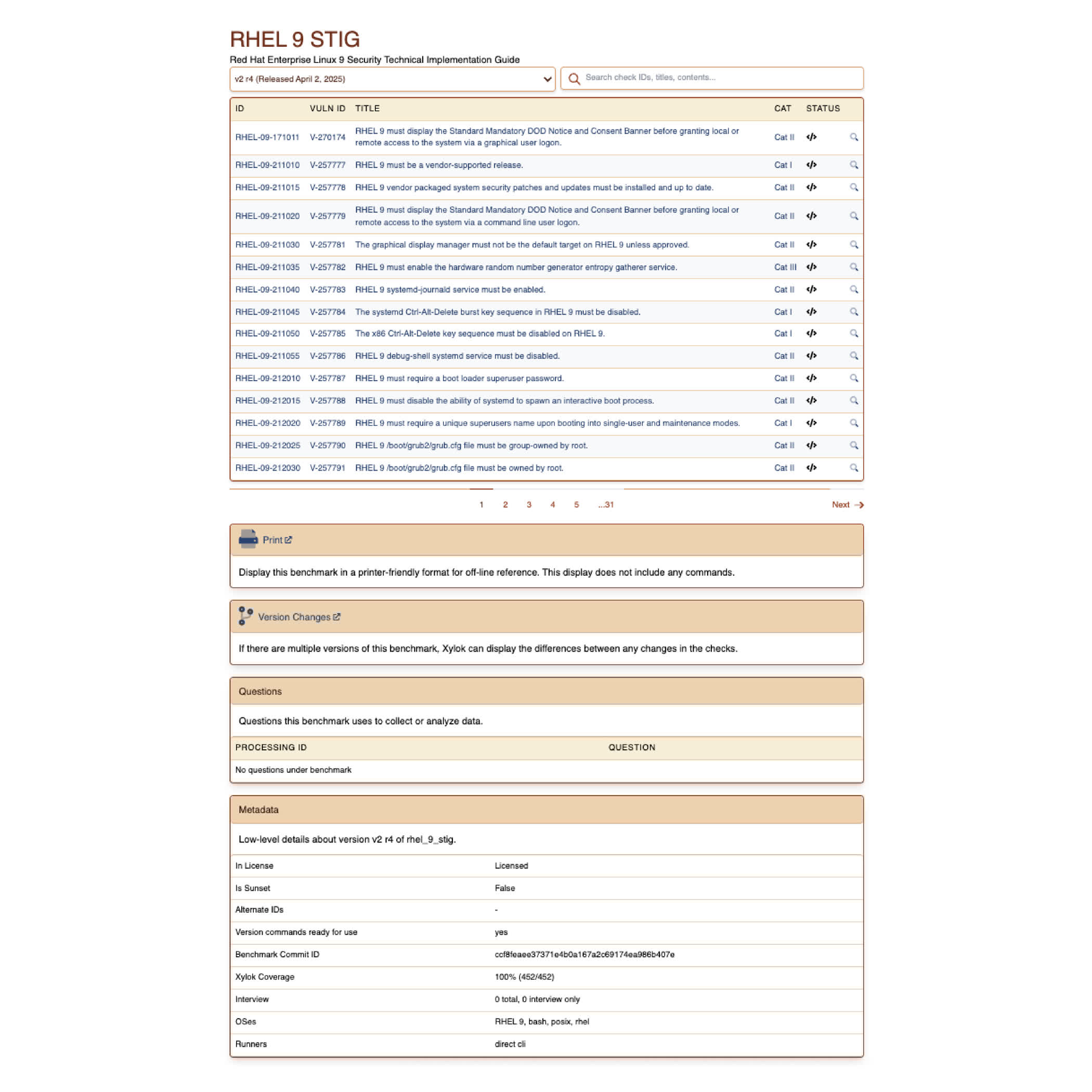Viewport: 1092px width, 1092px height.
Task: Click the Metadata panel header
Action: click(x=546, y=810)
